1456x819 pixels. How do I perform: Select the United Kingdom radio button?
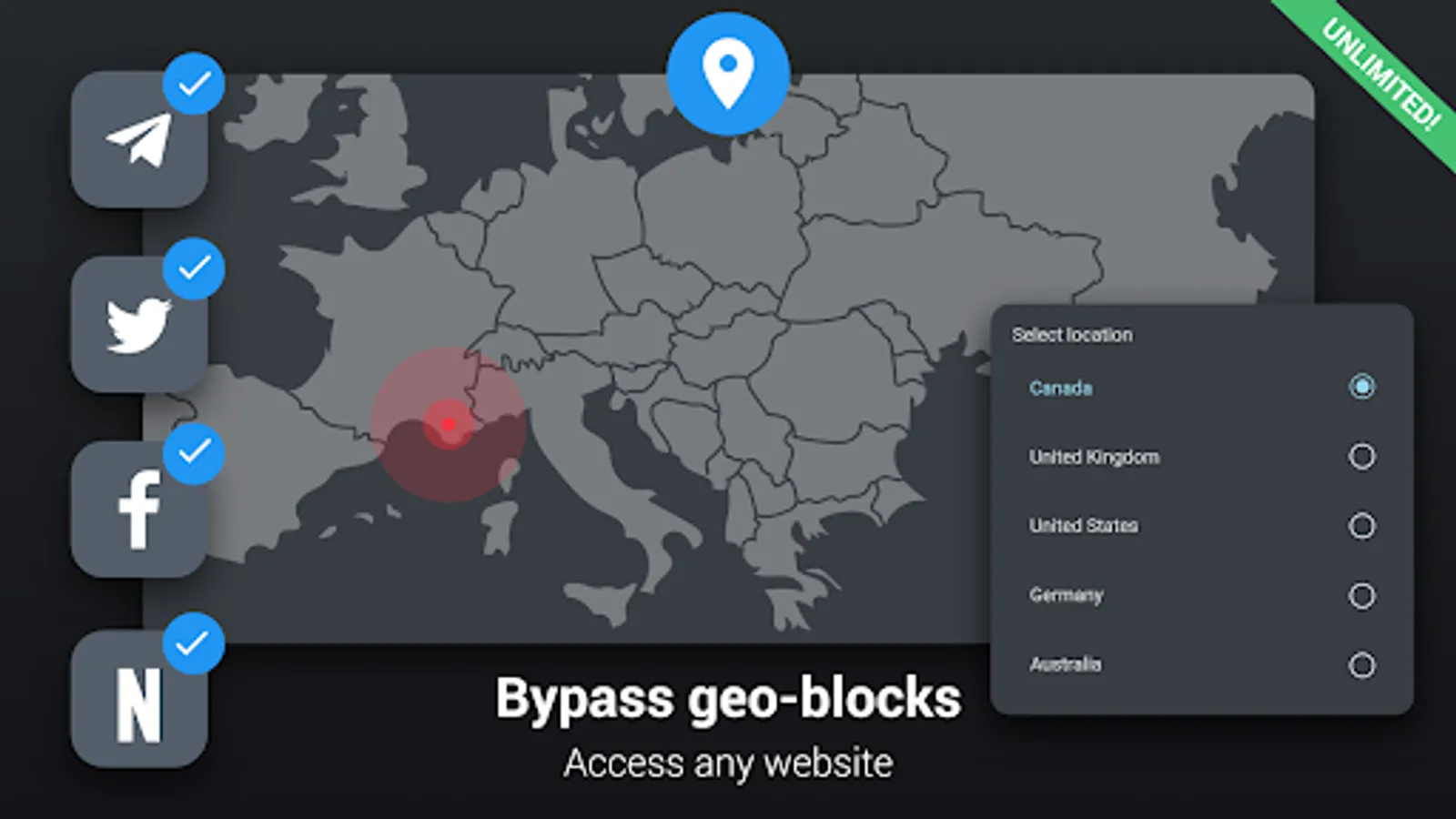(1361, 456)
